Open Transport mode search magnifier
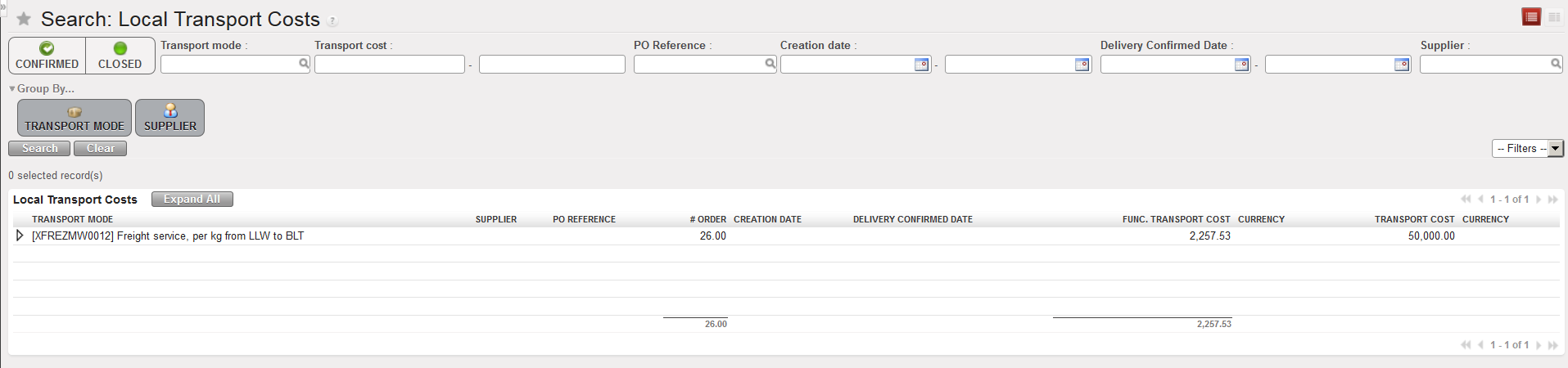The width and height of the screenshot is (1568, 368). [304, 63]
